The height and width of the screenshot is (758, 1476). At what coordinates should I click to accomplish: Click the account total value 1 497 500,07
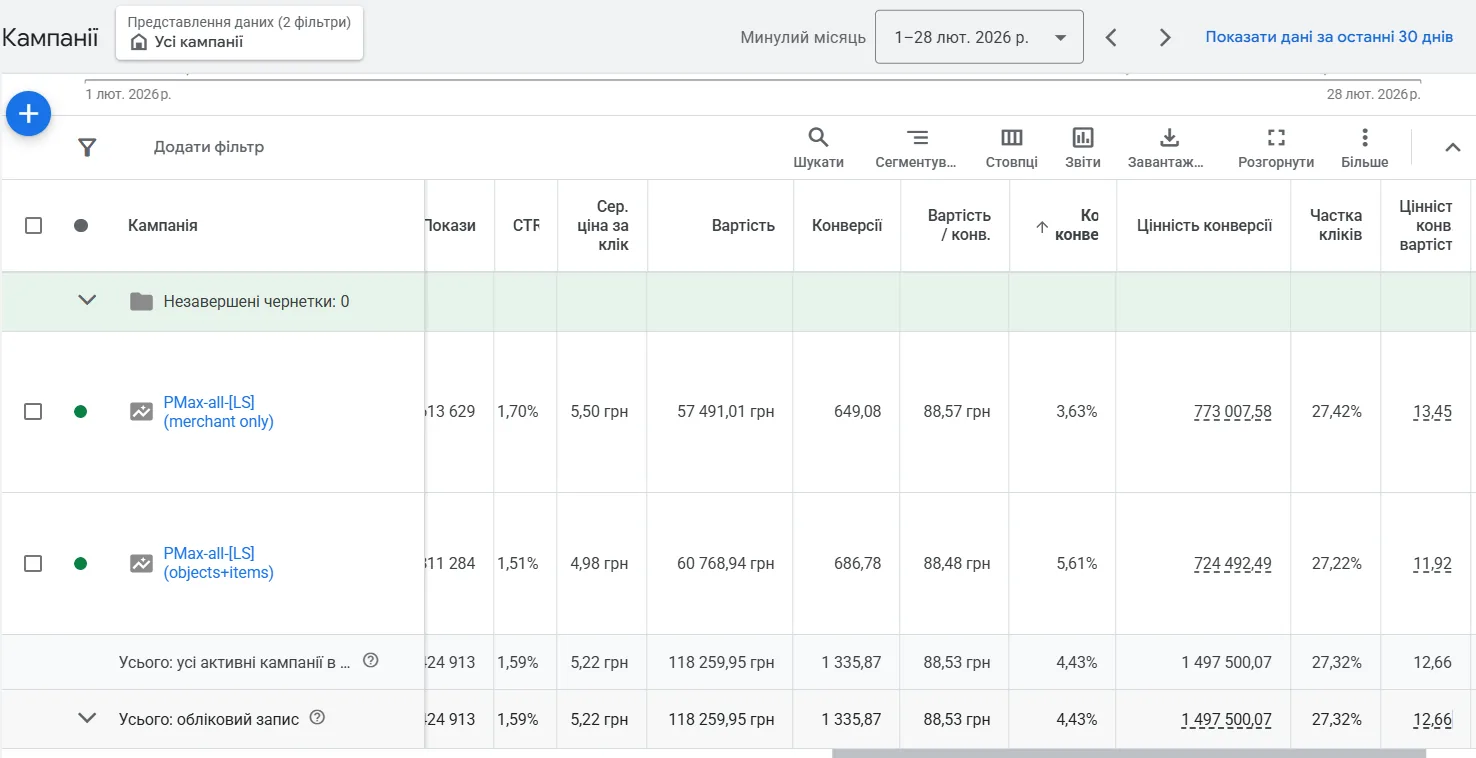tap(1226, 719)
